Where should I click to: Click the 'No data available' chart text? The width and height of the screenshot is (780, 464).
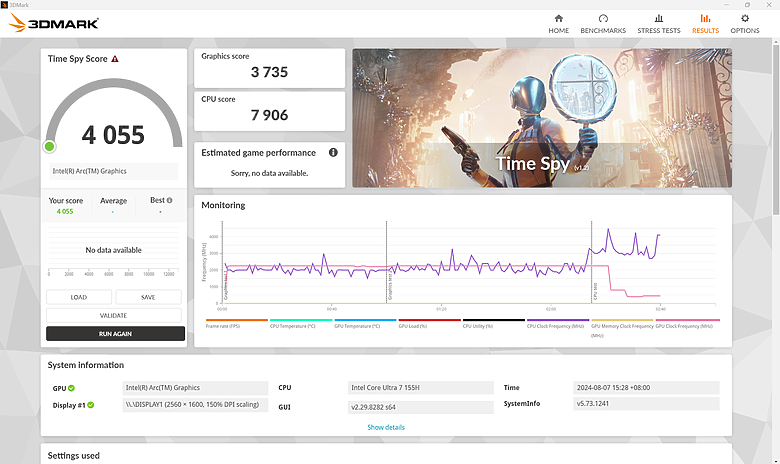pyautogui.click(x=113, y=250)
